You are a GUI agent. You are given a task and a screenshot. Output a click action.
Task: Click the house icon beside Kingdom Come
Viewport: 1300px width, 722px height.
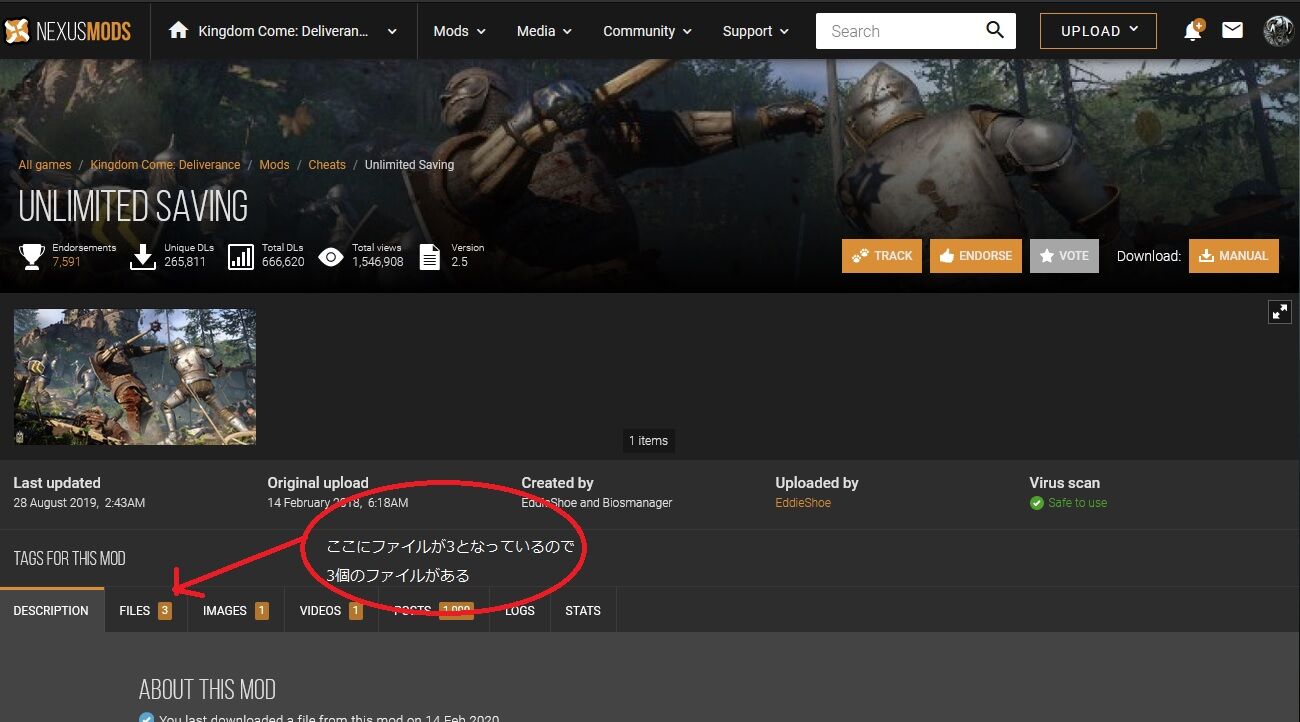click(178, 30)
